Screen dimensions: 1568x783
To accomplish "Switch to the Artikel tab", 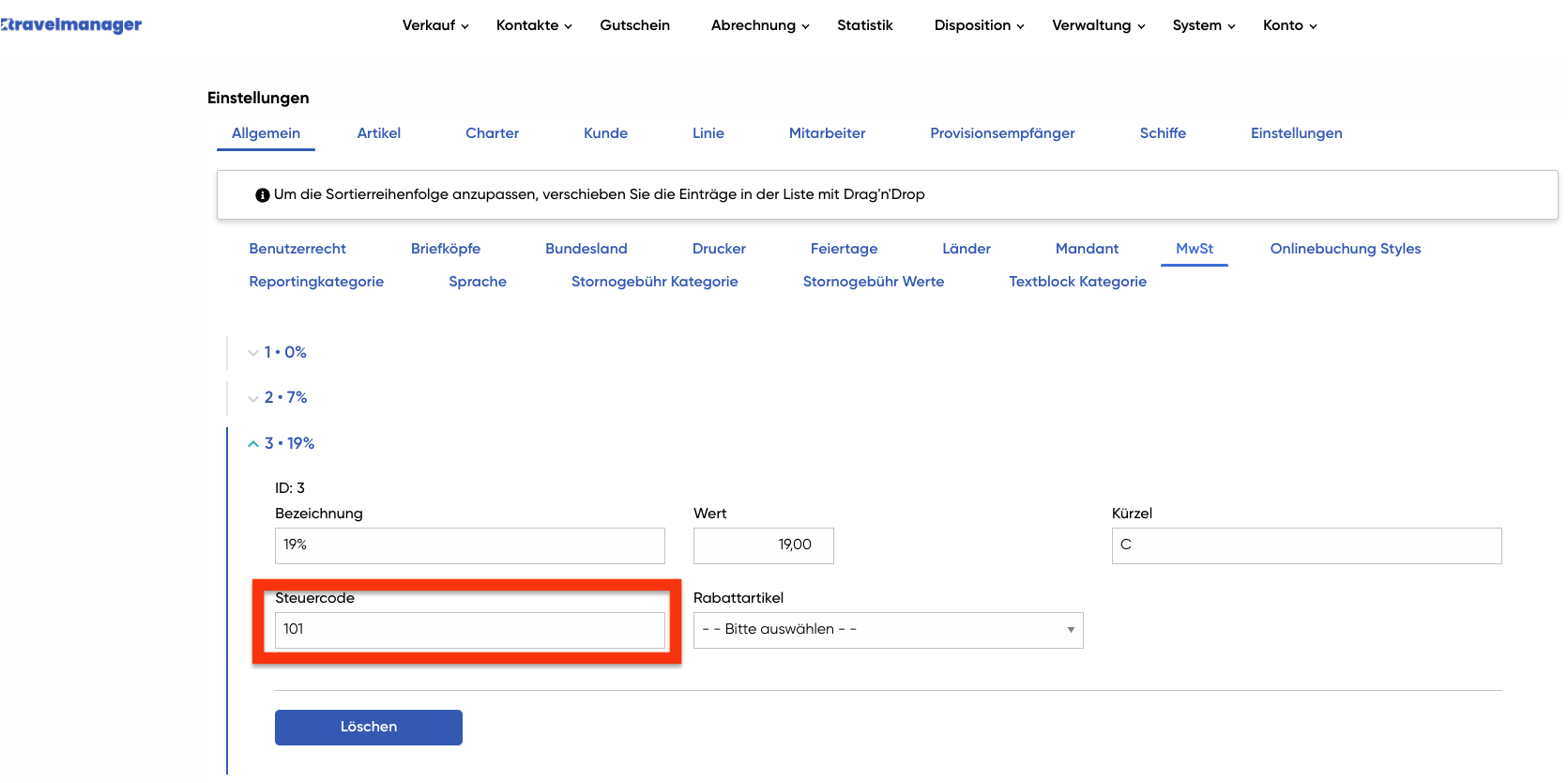I will [x=379, y=133].
